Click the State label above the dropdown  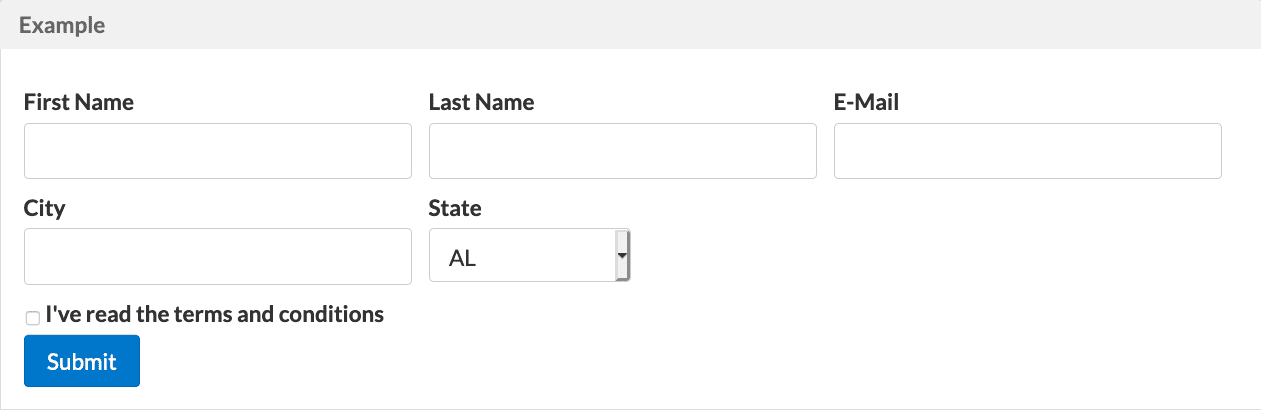pos(455,208)
